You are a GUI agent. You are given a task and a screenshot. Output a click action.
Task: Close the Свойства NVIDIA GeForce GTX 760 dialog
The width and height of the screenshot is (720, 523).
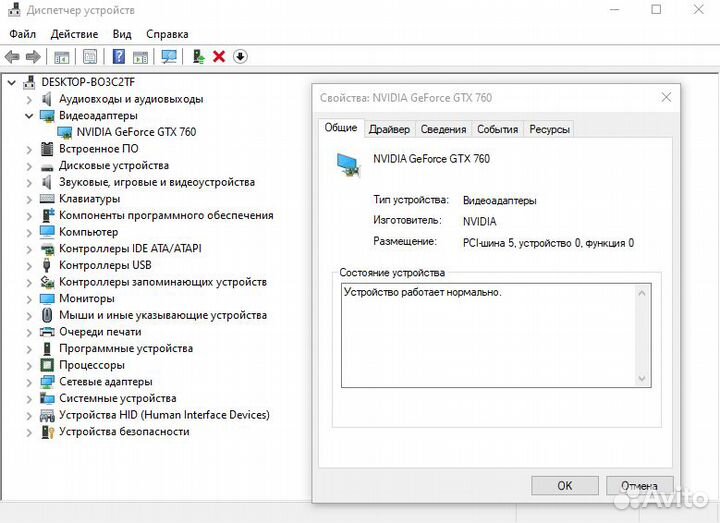click(x=666, y=97)
